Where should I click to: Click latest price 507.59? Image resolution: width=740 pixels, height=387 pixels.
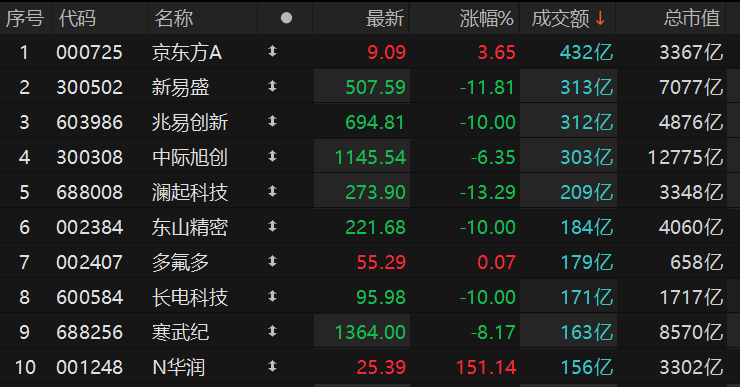pos(376,87)
